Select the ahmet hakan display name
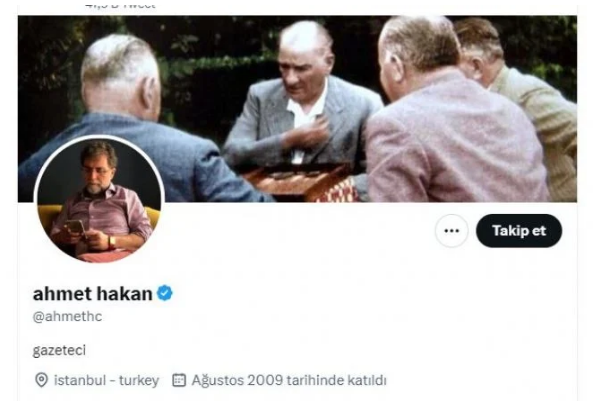Screen dimensions: 595x401 [x=93, y=294]
